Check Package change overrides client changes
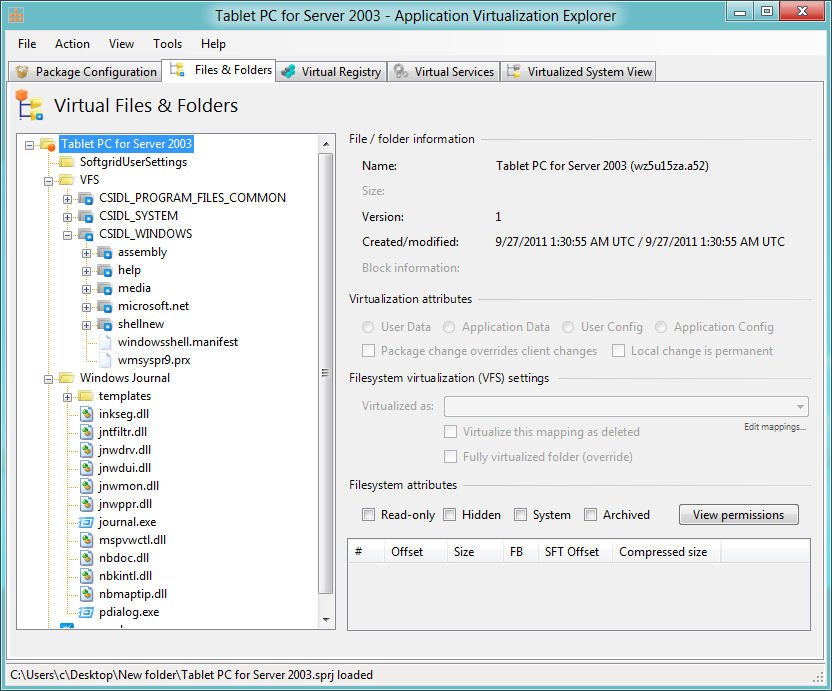Viewport: 832px width, 691px height. click(x=368, y=351)
